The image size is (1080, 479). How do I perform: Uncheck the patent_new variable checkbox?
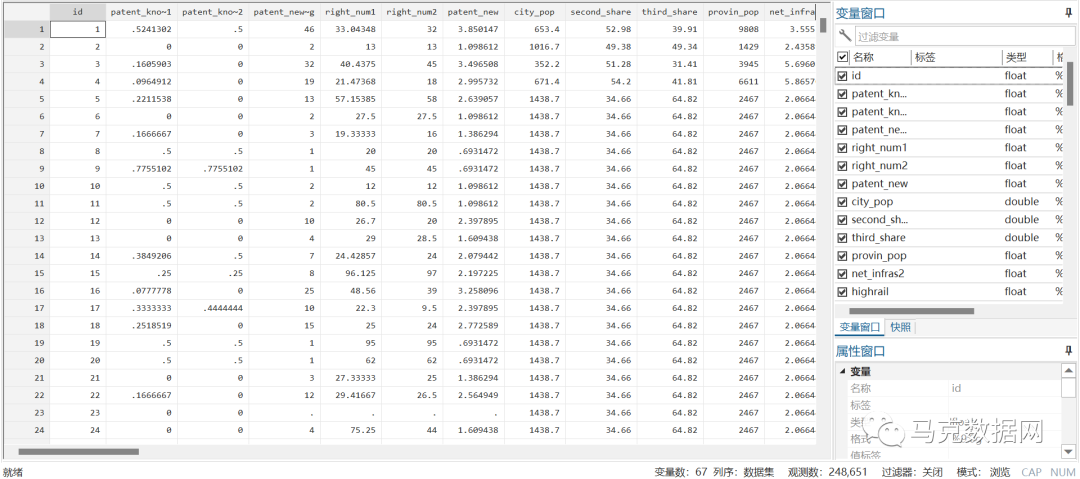pos(842,183)
